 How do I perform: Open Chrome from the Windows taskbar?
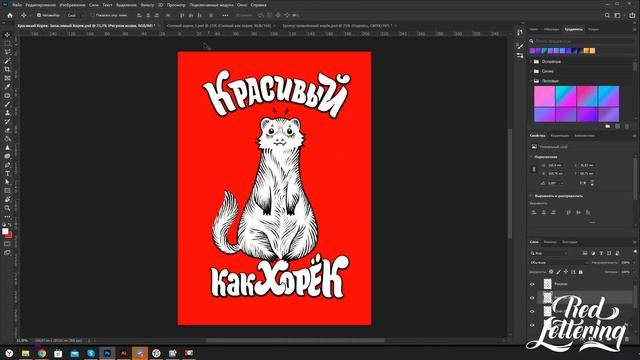pos(42,353)
